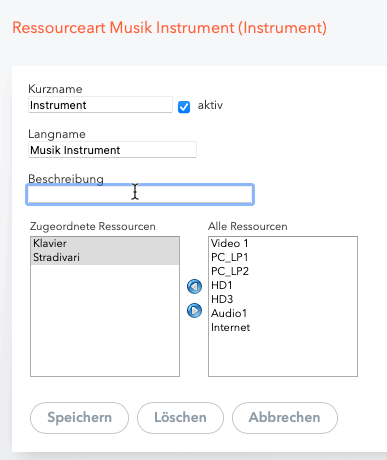This screenshot has width=387, height=460.
Task: Focus the Langname input field
Action: [x=112, y=150]
